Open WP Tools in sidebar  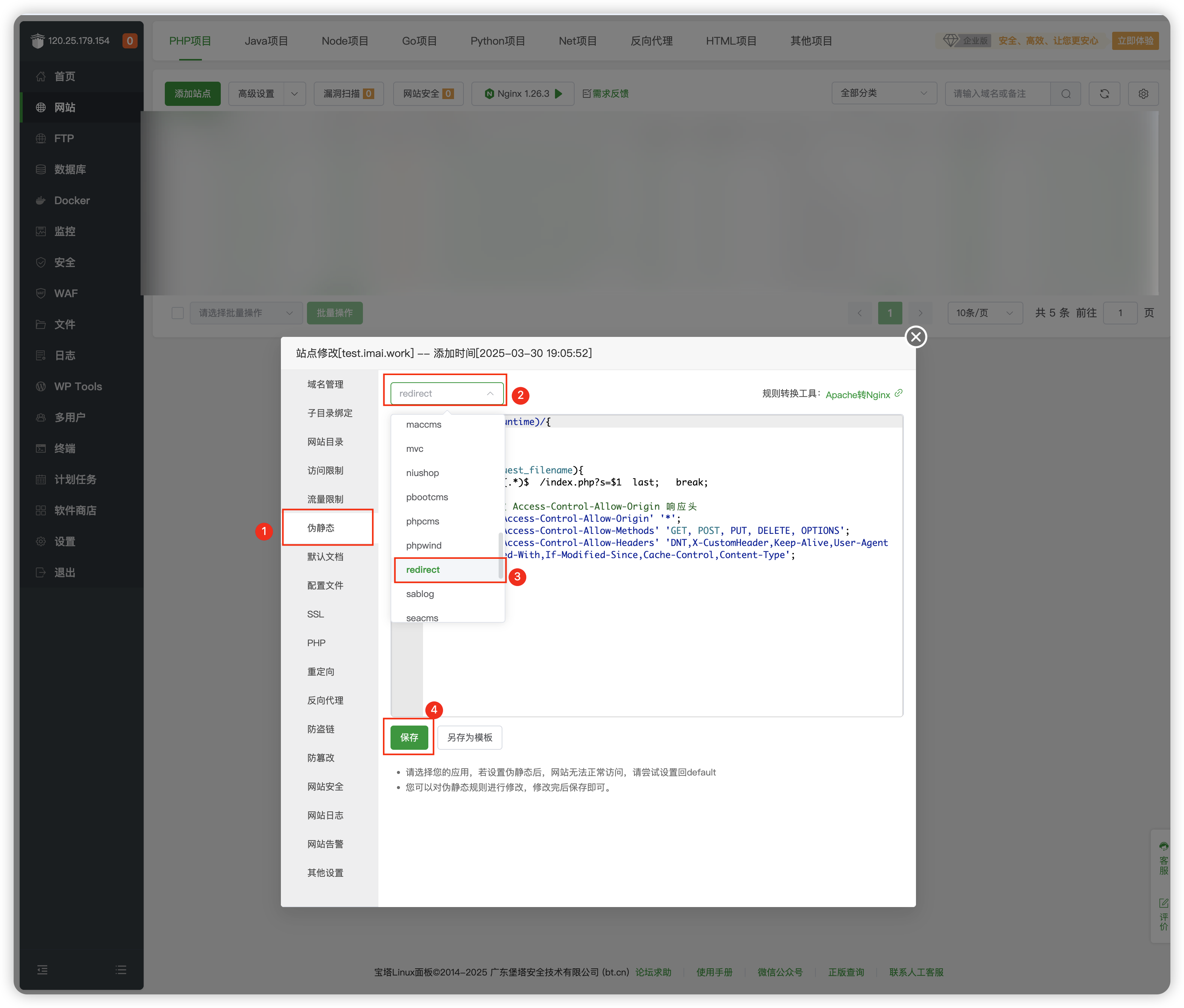78,386
